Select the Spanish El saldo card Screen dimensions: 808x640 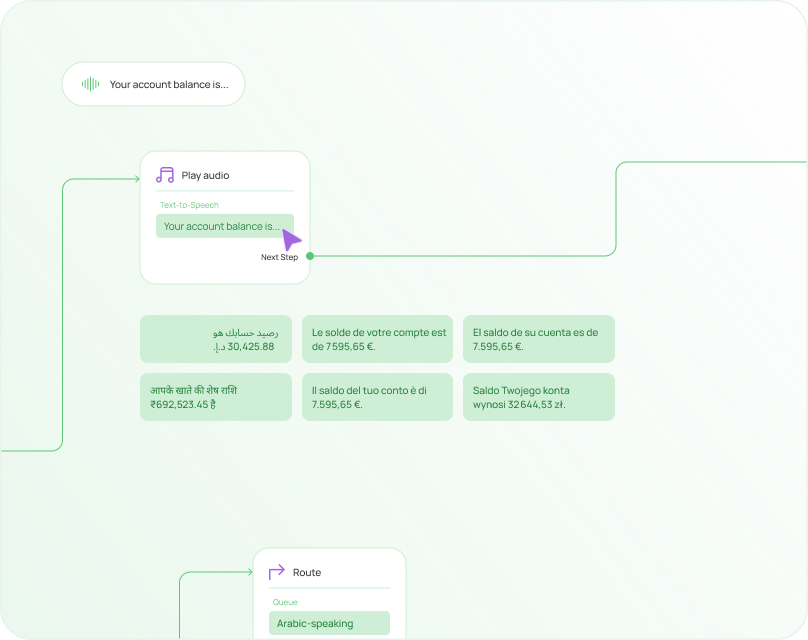[538, 339]
